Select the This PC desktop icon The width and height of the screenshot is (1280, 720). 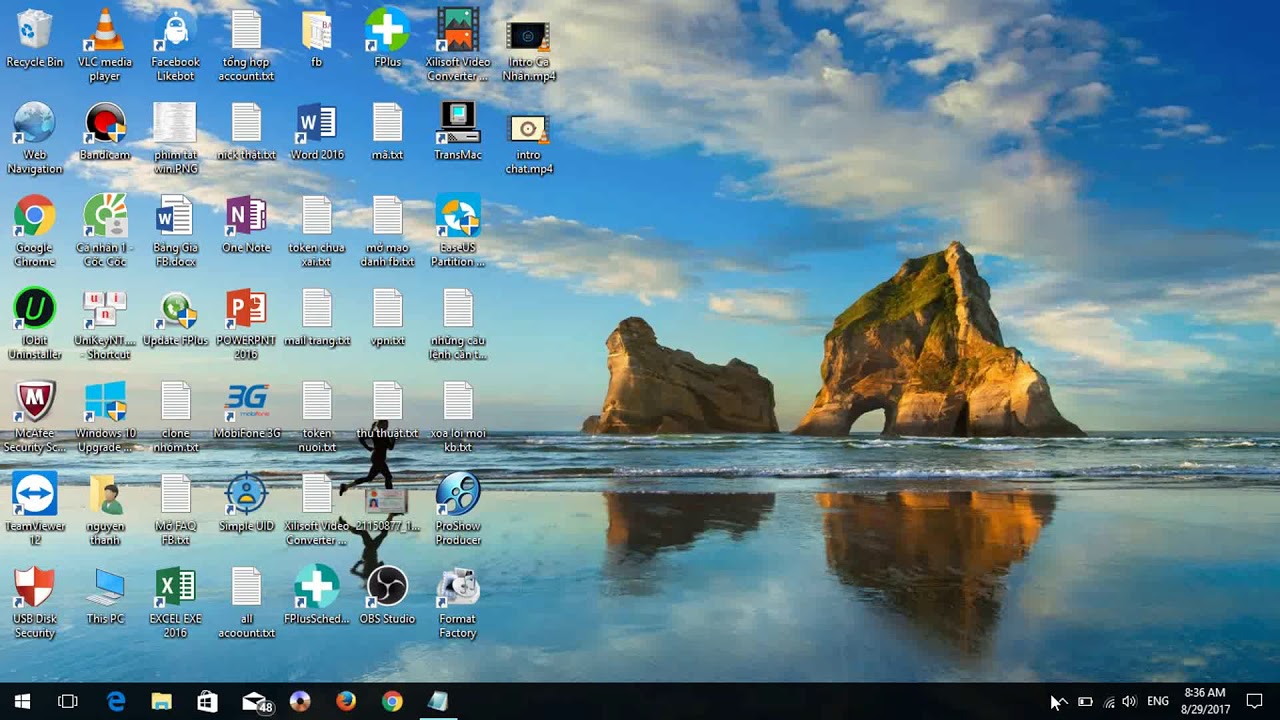coord(105,596)
